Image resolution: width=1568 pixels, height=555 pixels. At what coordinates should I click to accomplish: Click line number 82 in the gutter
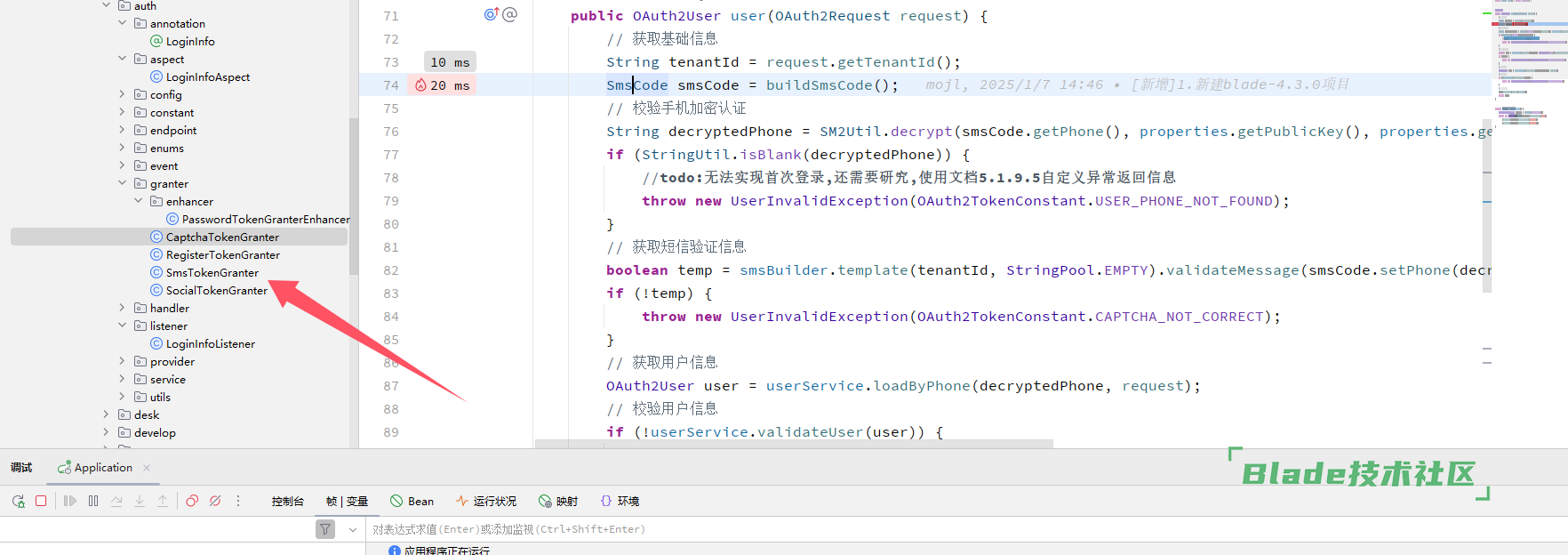pos(391,270)
